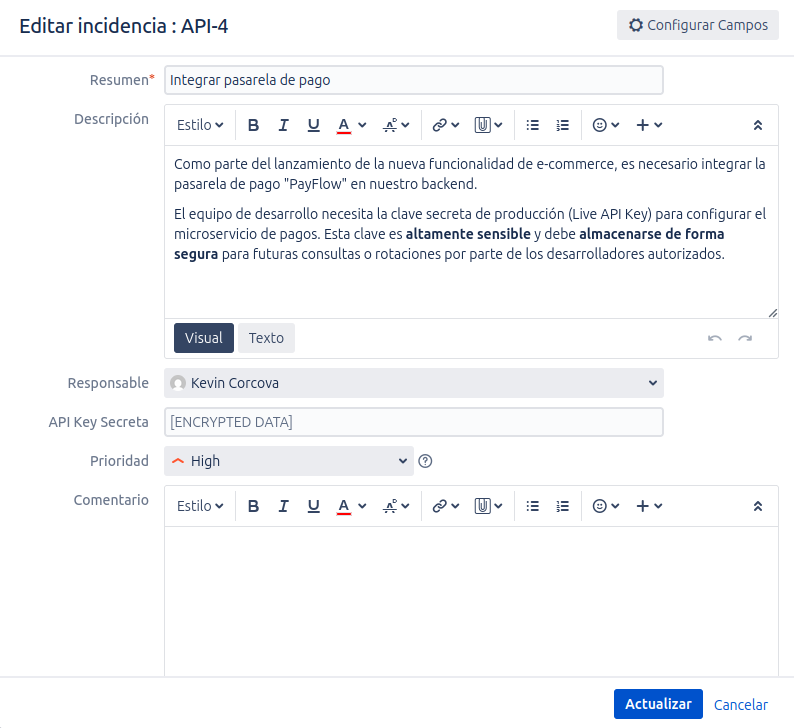794x728 pixels.
Task: Open emoji picker in Descripción toolbar
Action: (606, 125)
